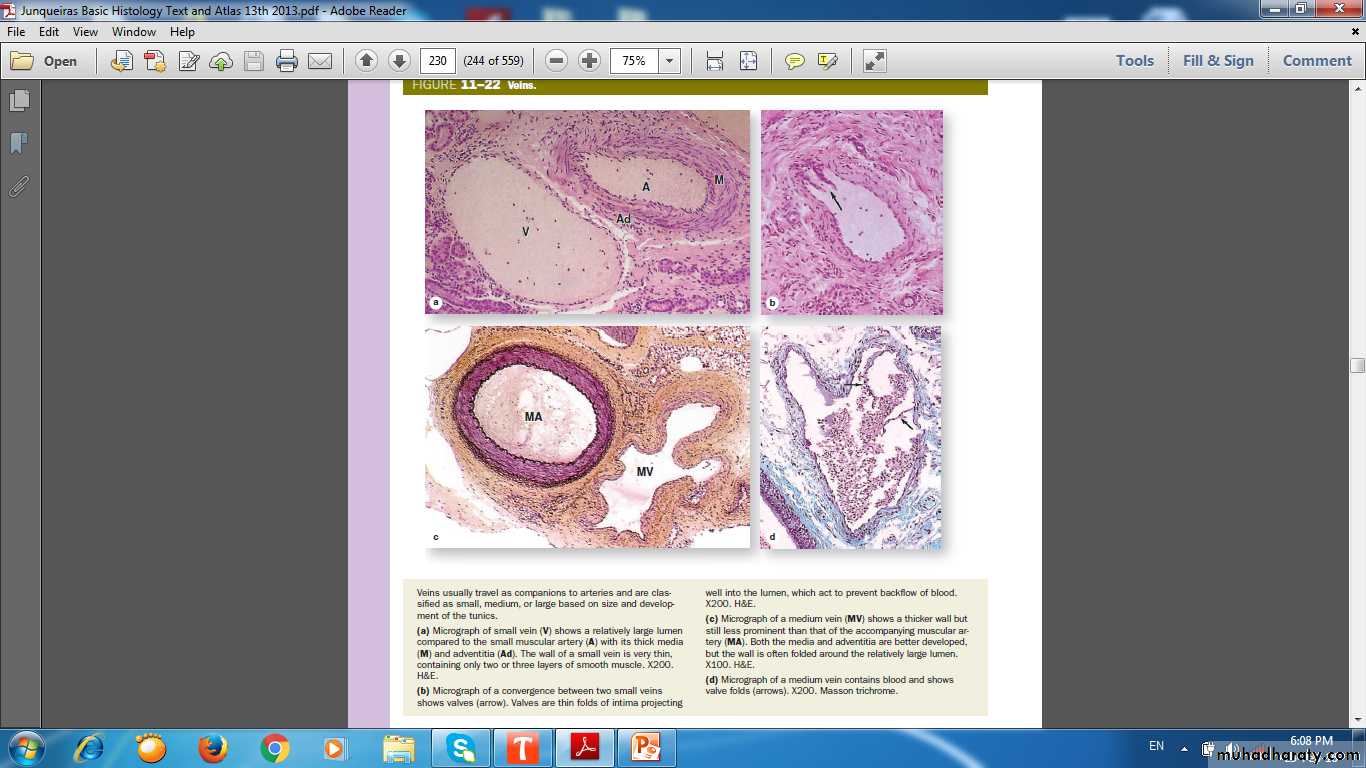Open the attachments paperclip panel
Screen dimensions: 1366x768
[19, 187]
